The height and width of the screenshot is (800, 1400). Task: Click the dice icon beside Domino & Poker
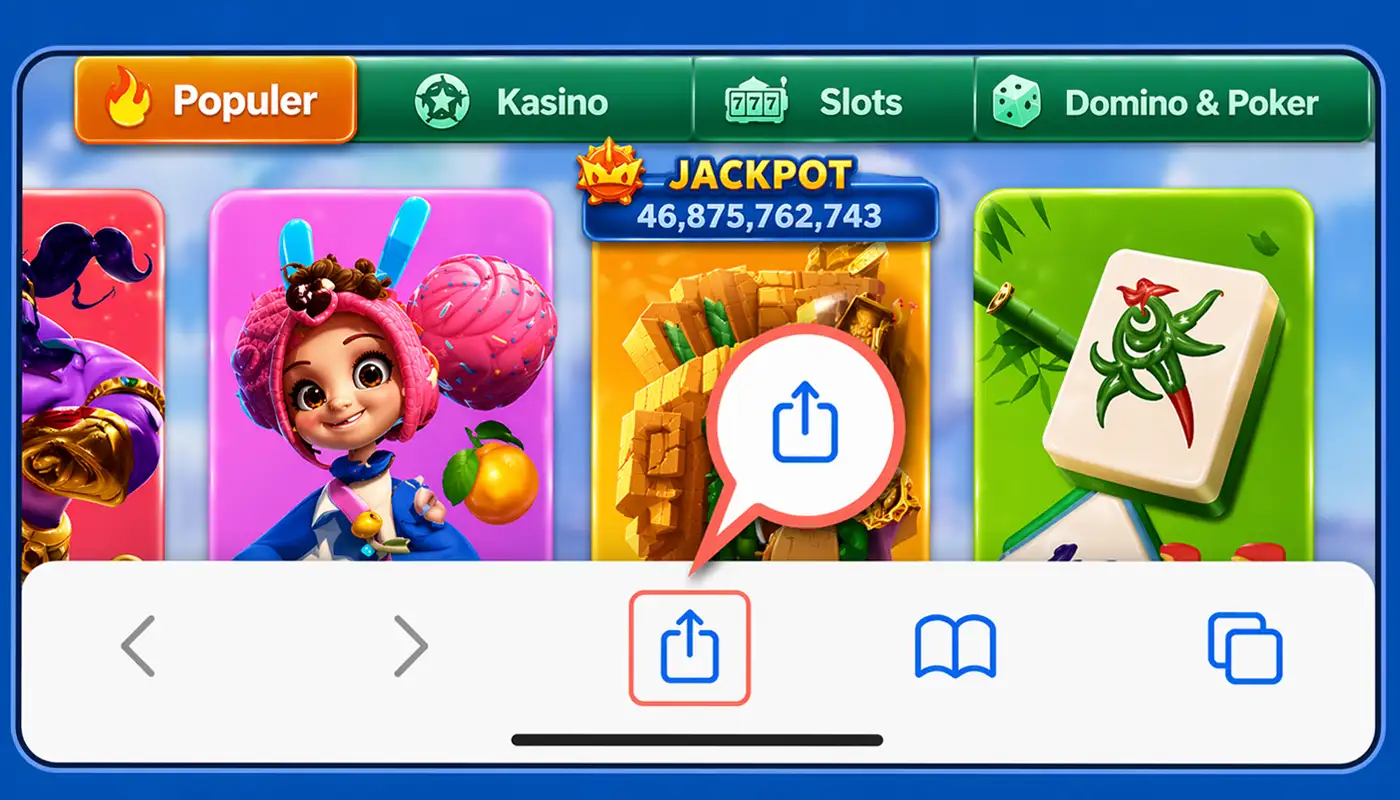pyautogui.click(x=1016, y=101)
